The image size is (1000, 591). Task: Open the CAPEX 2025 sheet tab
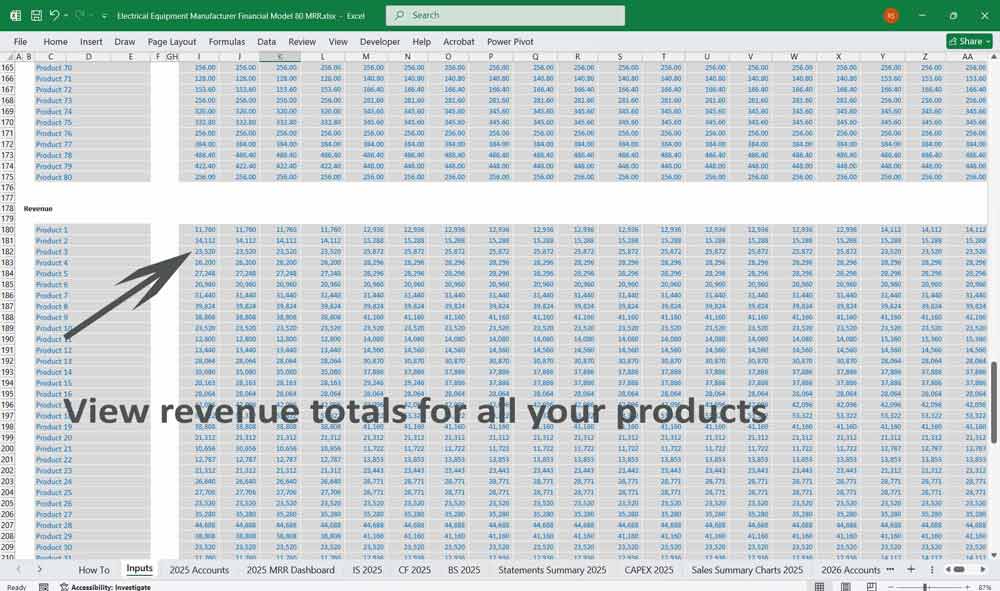tap(649, 569)
